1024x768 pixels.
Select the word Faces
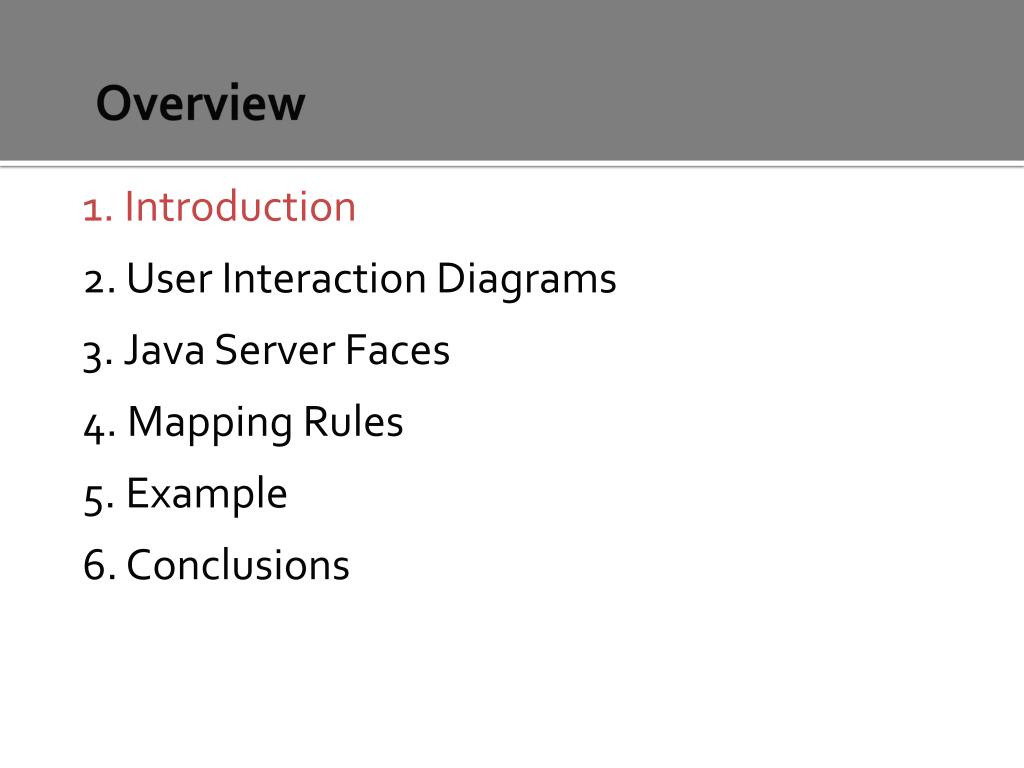(x=398, y=351)
